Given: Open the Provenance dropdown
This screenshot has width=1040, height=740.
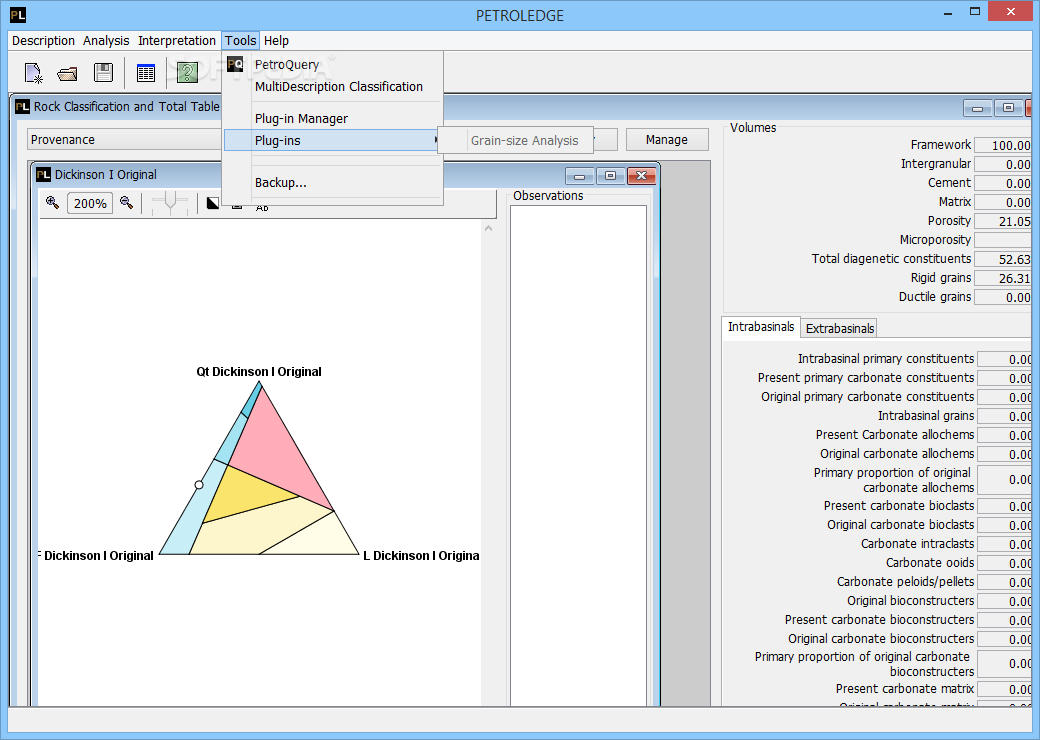Looking at the screenshot, I should pos(125,140).
